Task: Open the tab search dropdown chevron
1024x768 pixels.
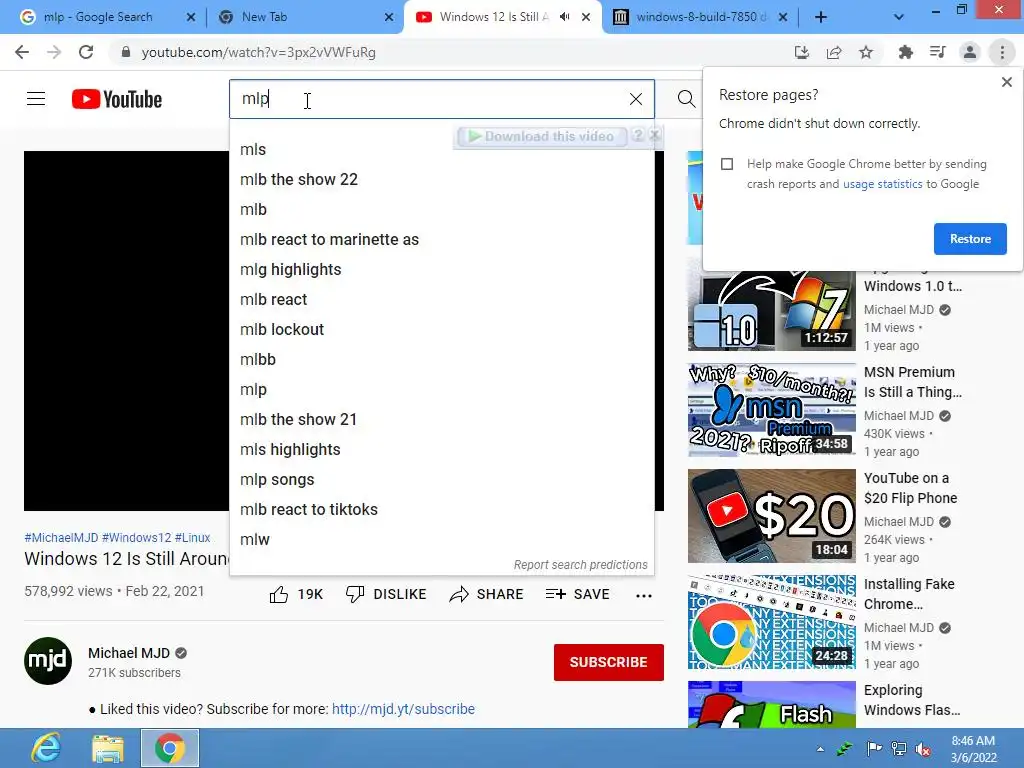Action: 899,17
